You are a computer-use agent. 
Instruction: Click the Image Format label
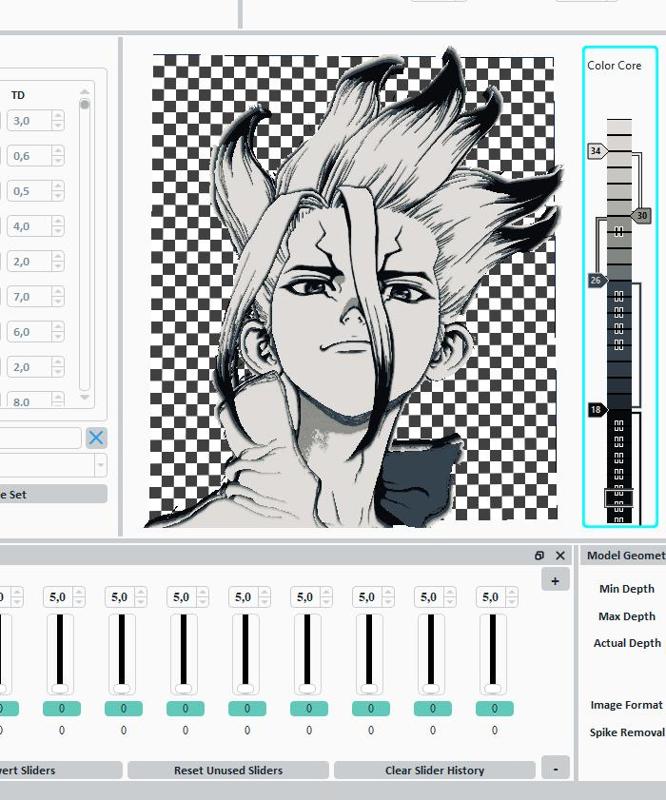click(626, 705)
